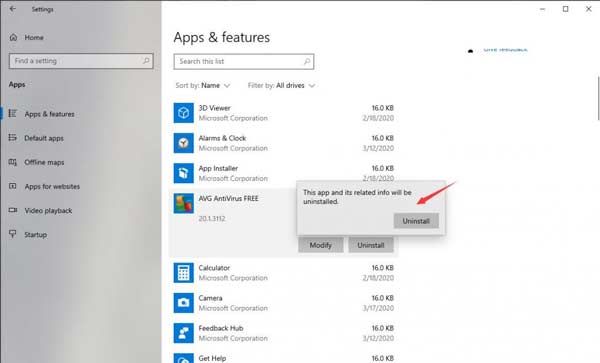This screenshot has height=363, width=600.
Task: Open the Sort by Name dropdown
Action: (x=203, y=85)
